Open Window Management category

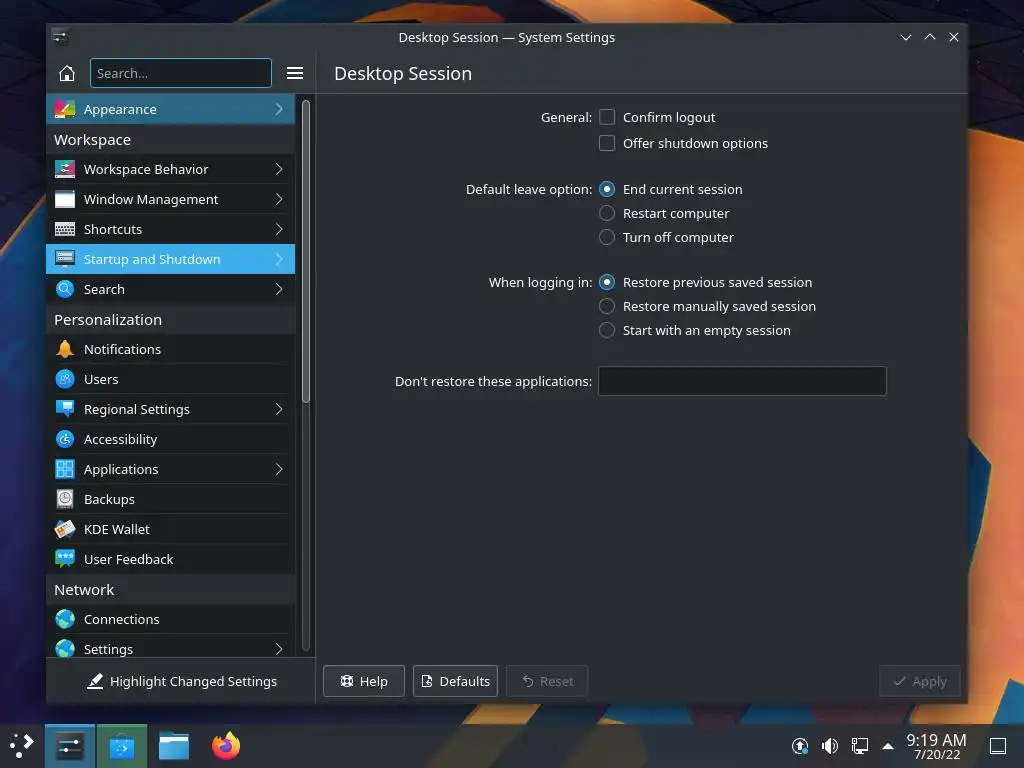pyautogui.click(x=170, y=199)
